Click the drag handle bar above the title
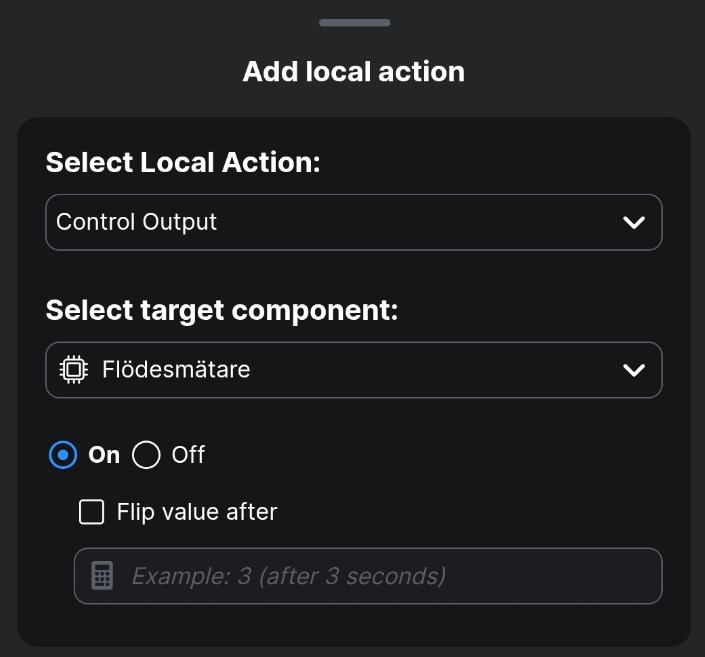Image resolution: width=705 pixels, height=657 pixels. tap(354, 22)
